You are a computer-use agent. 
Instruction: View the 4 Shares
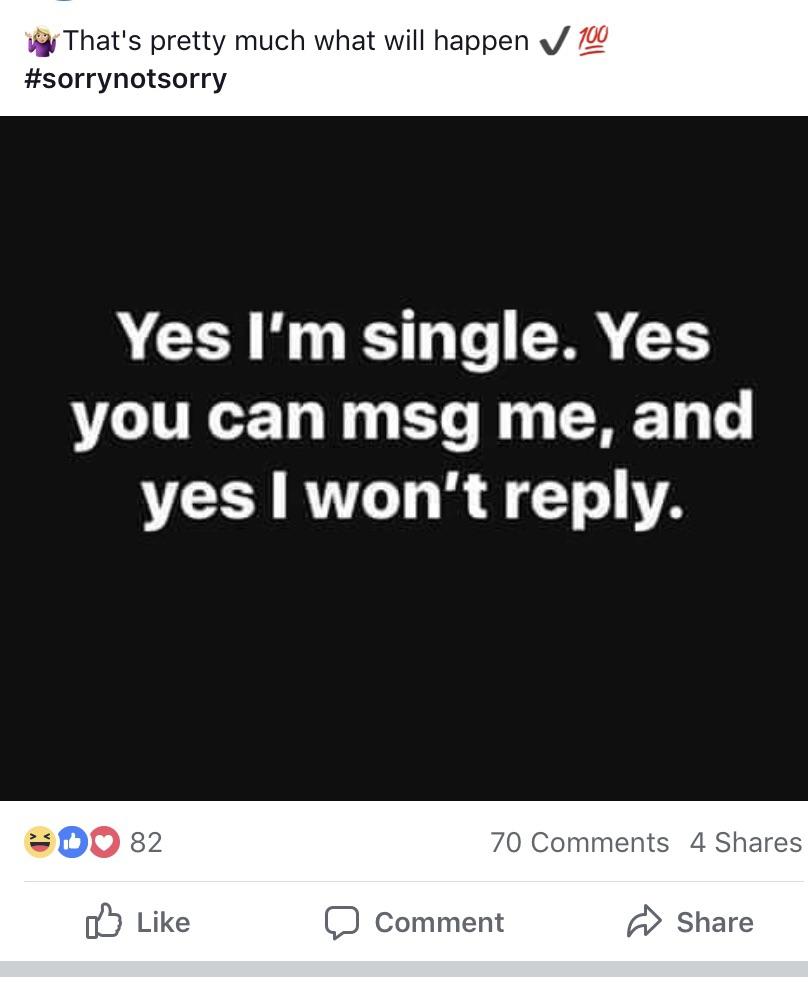point(745,843)
